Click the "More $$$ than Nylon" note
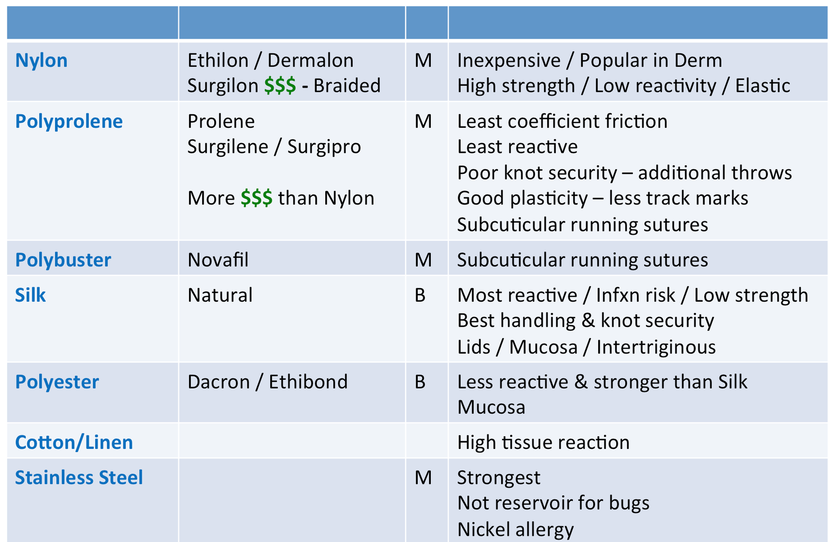Screen dimensions: 835x542 [281, 198]
